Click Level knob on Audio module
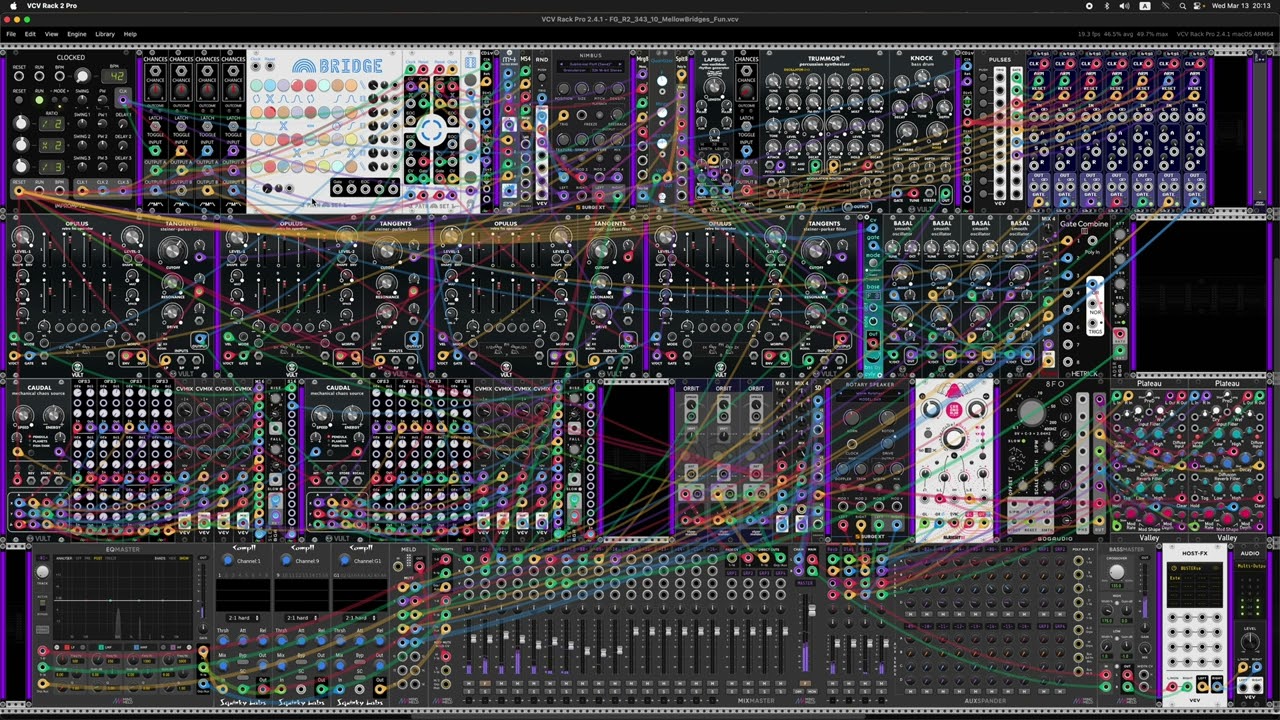The height and width of the screenshot is (720, 1280). pyautogui.click(x=1250, y=641)
